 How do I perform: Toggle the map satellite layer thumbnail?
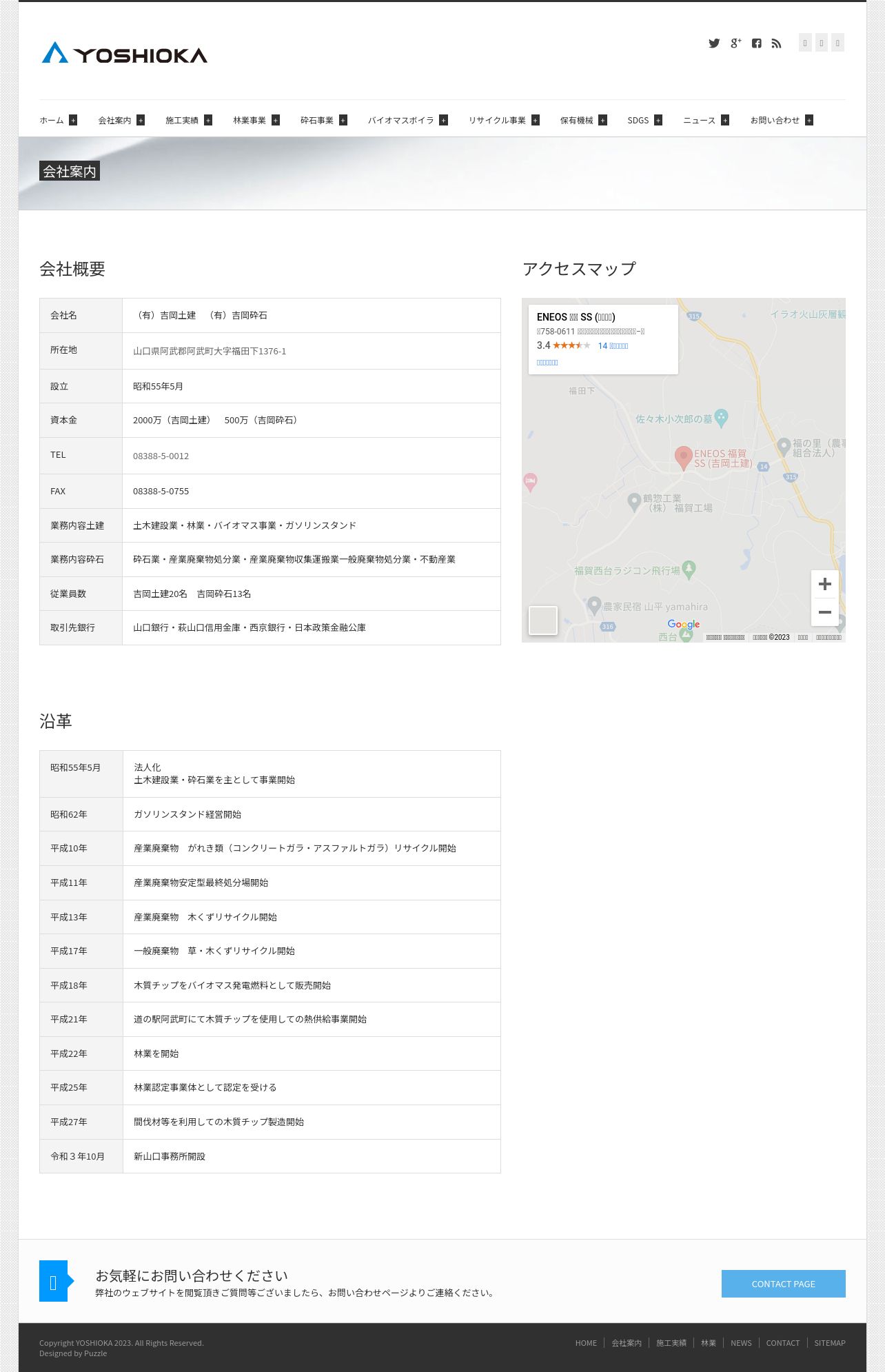pos(543,621)
